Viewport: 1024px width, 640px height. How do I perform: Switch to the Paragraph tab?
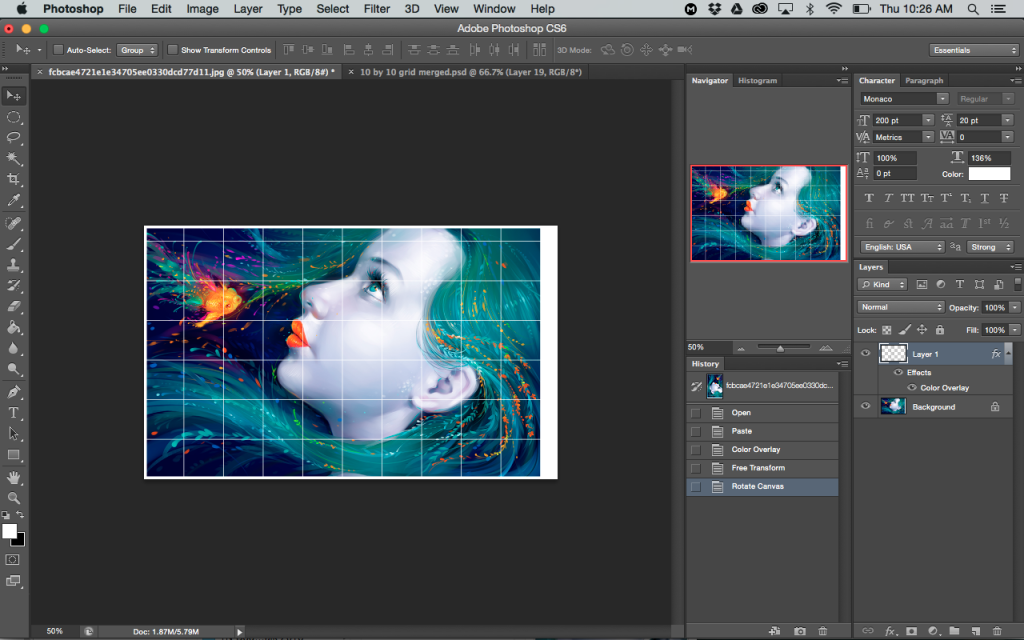point(923,80)
